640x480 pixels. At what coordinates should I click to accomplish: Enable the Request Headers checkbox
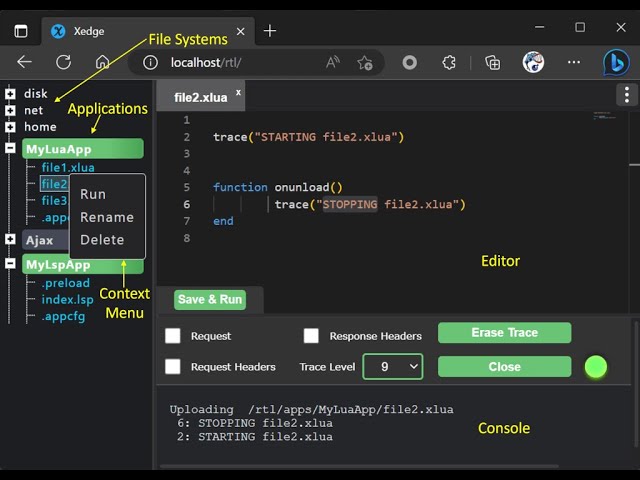[173, 367]
